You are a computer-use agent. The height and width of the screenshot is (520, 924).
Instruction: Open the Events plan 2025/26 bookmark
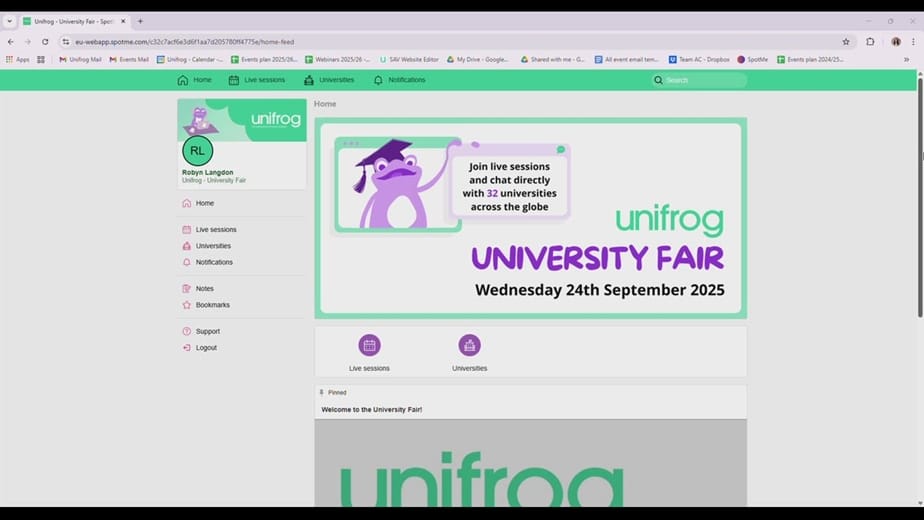pos(264,60)
